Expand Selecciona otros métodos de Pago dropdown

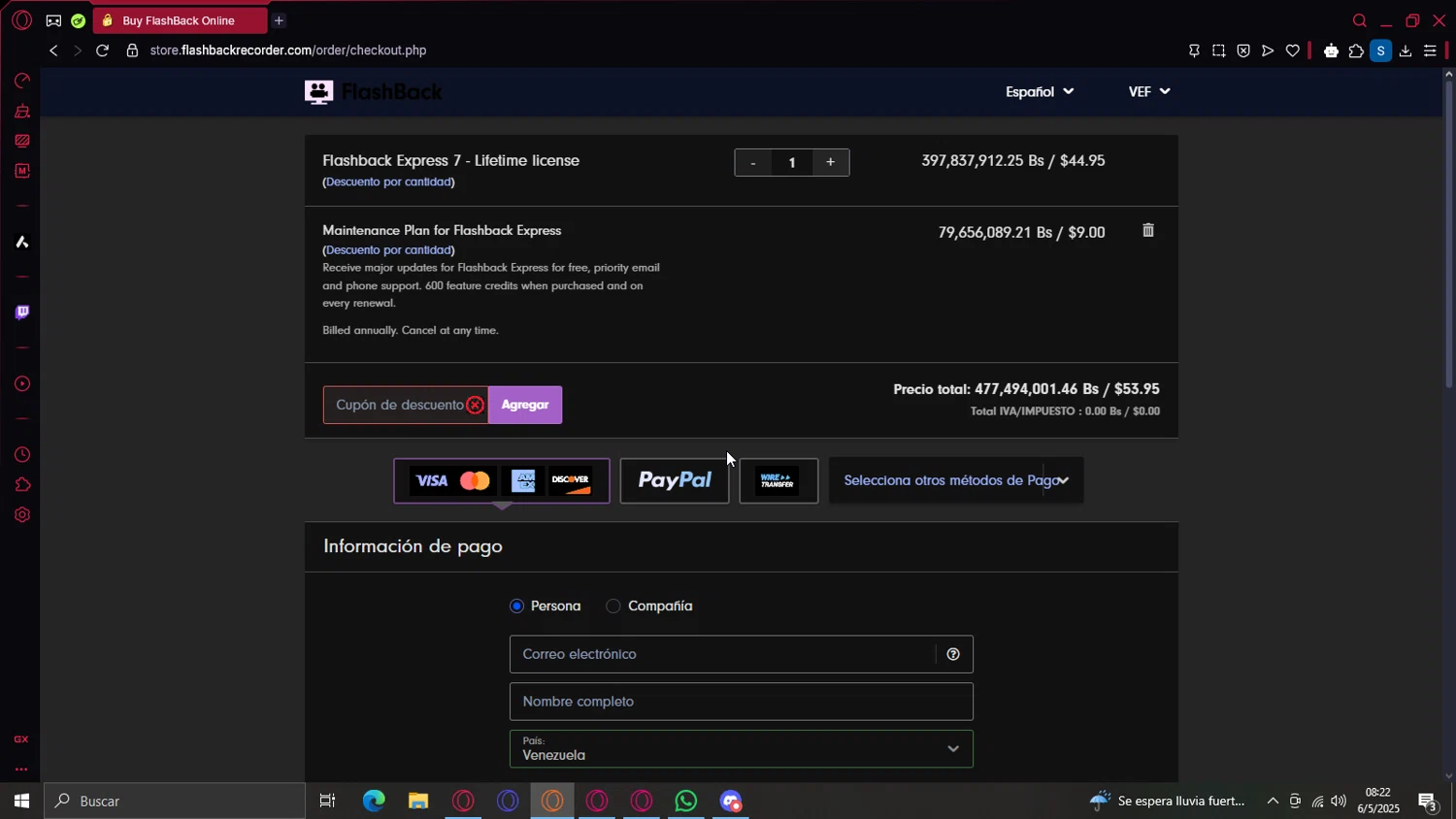956,480
